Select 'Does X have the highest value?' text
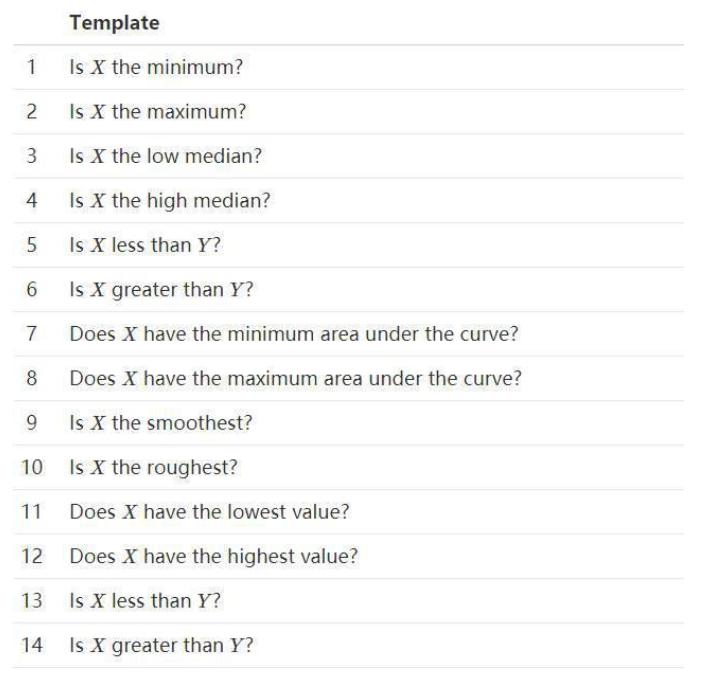The width and height of the screenshot is (713, 682). click(x=212, y=556)
